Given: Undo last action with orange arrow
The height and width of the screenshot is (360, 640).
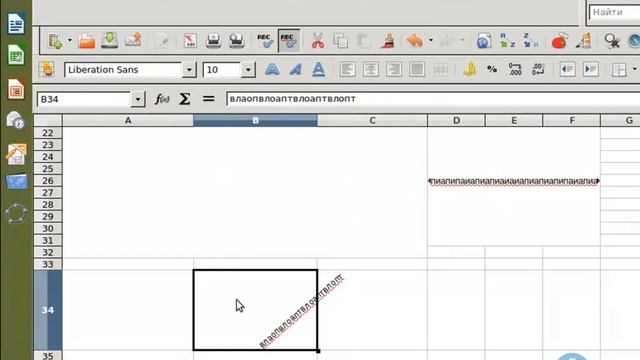Looking at the screenshot, I should click(x=415, y=41).
